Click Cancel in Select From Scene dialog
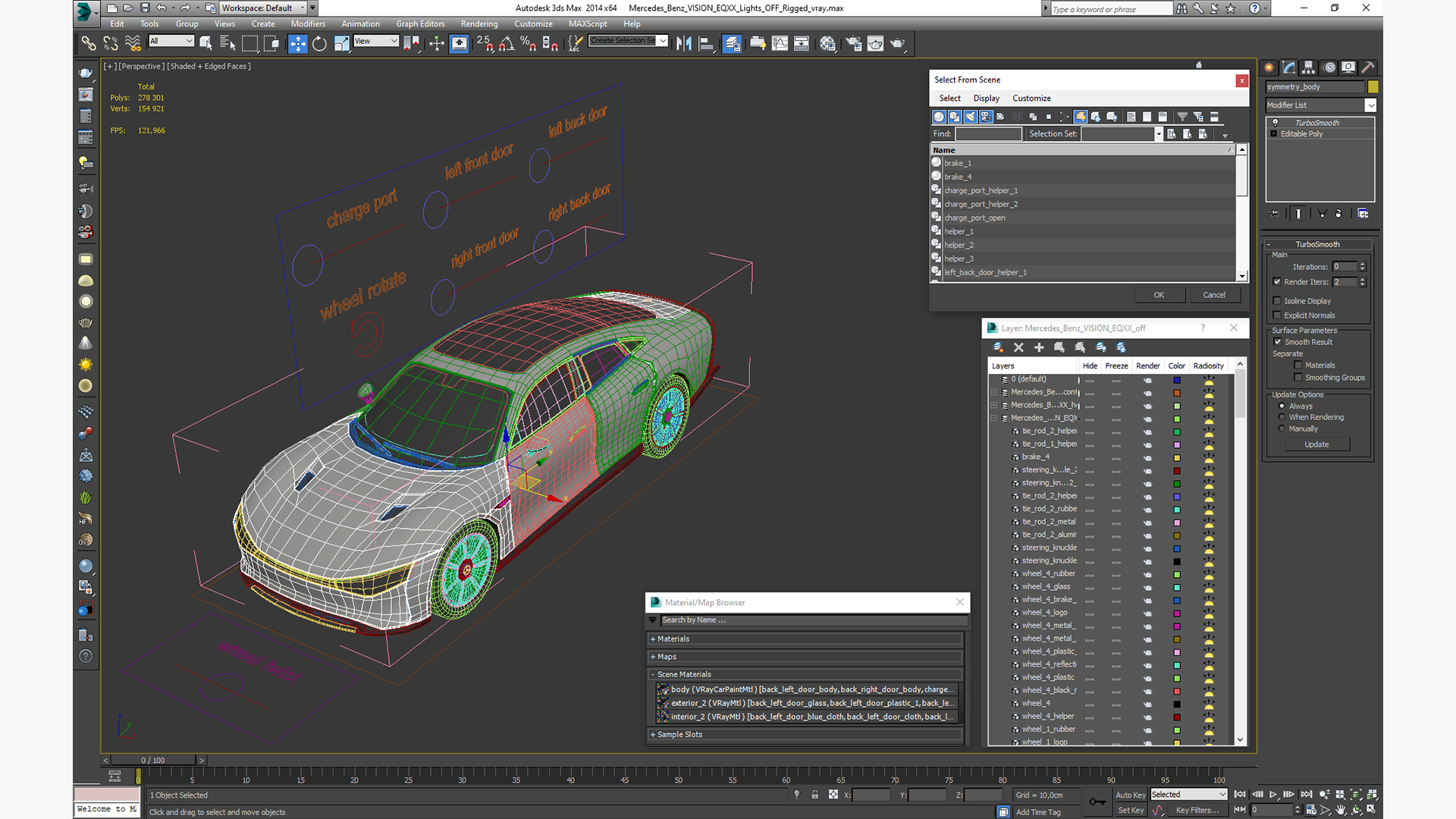Viewport: 1456px width, 819px height. pyautogui.click(x=1214, y=295)
